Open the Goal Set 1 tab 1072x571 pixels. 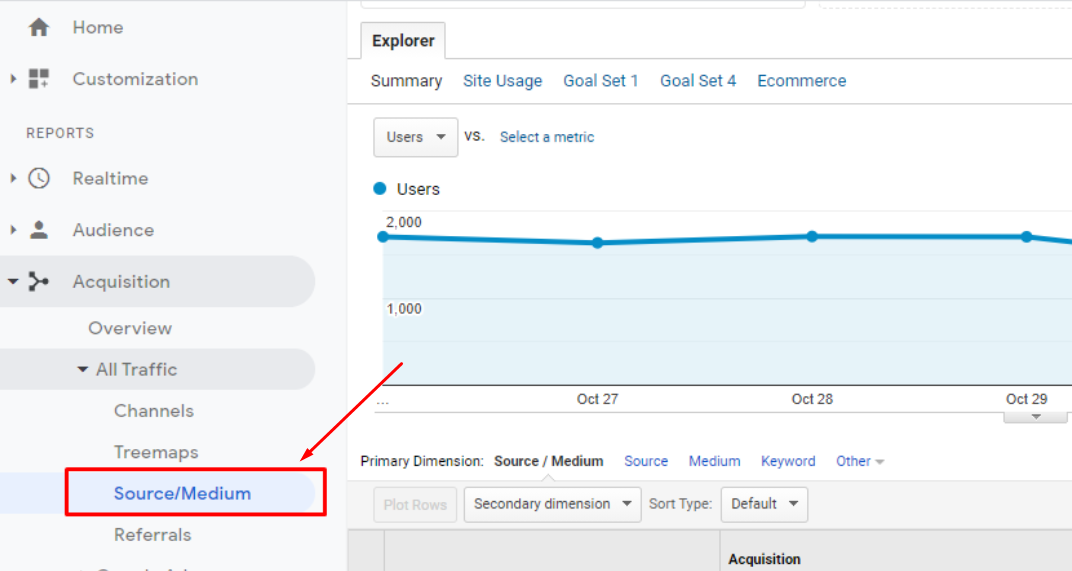point(601,81)
